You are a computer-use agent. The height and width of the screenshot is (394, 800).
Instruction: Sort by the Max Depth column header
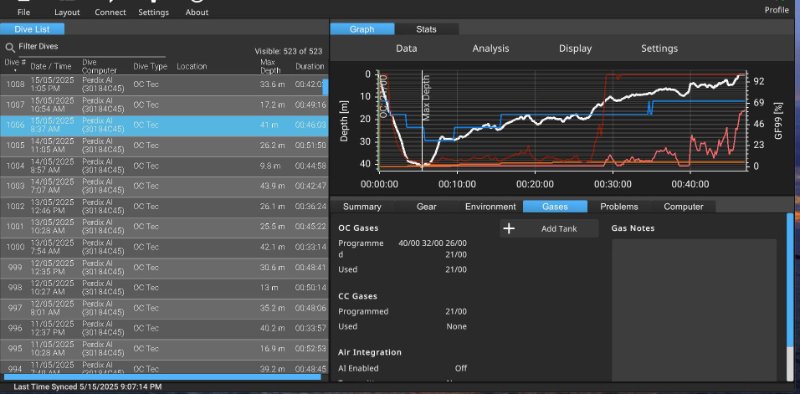tap(270, 66)
